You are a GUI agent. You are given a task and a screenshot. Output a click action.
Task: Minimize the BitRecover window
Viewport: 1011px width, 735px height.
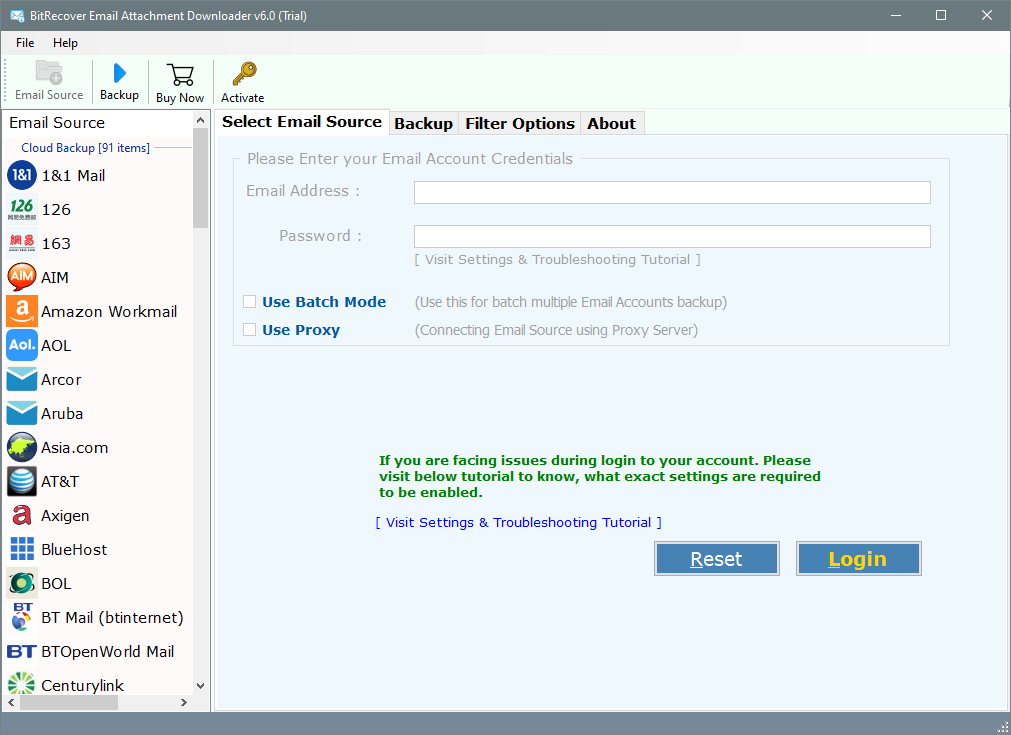tap(896, 15)
